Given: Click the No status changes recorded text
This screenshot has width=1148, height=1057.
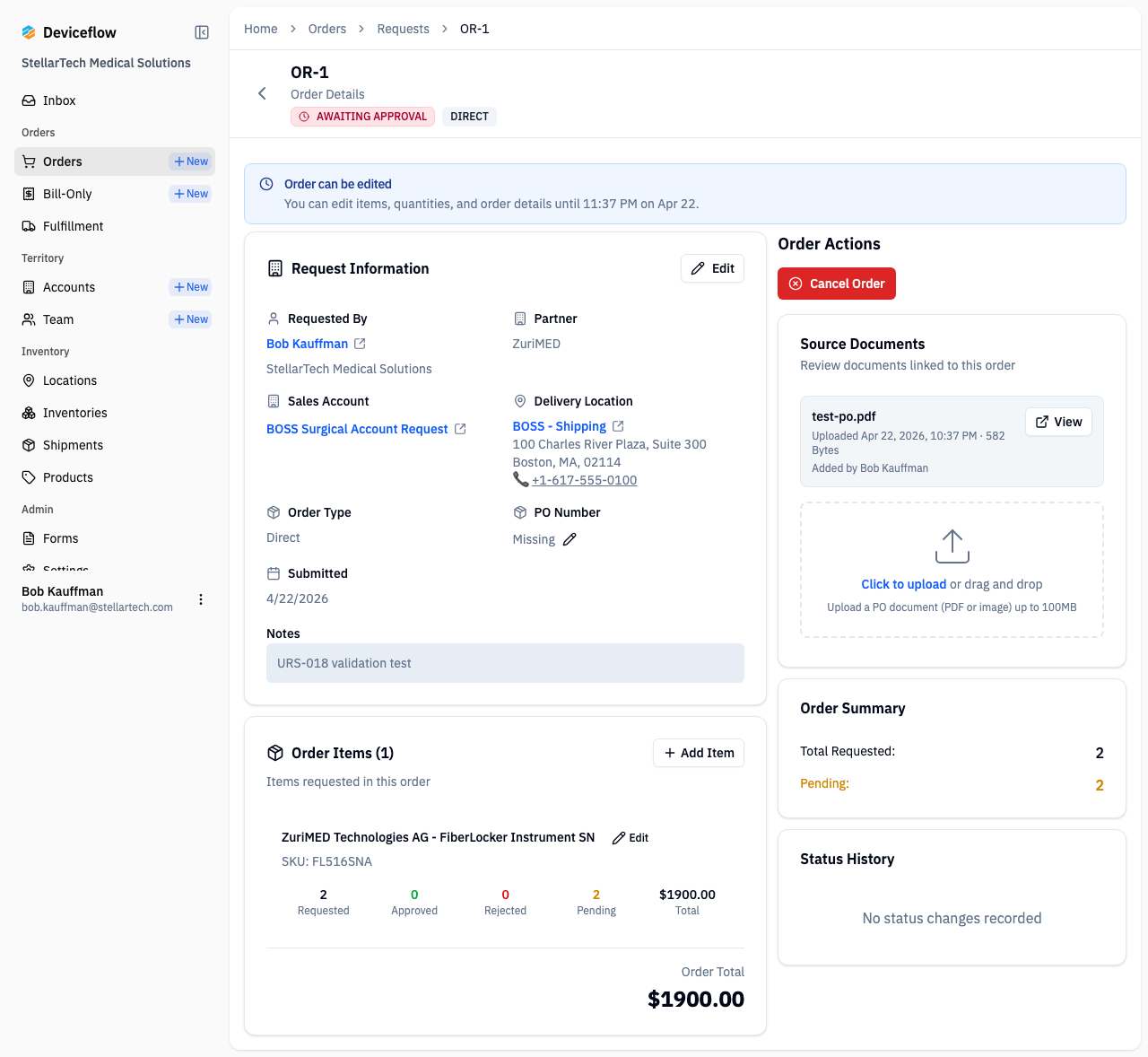Looking at the screenshot, I should click(952, 918).
